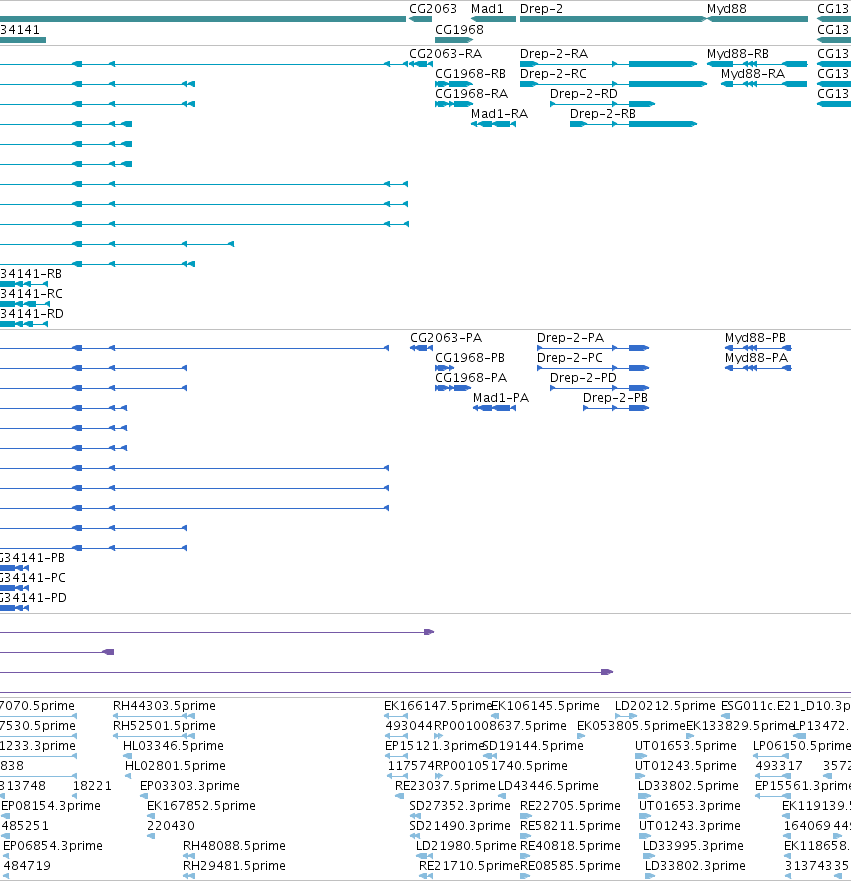Click the Drep-2-RB transcript label
Image resolution: width=851 pixels, height=881 pixels.
click(603, 114)
